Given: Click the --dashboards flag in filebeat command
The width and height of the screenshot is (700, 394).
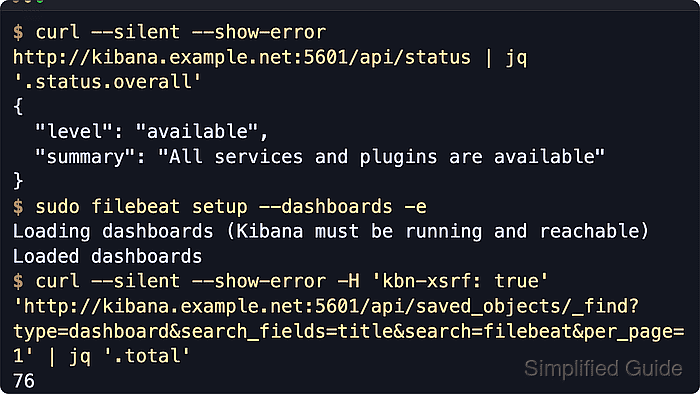Looking at the screenshot, I should tap(325, 207).
